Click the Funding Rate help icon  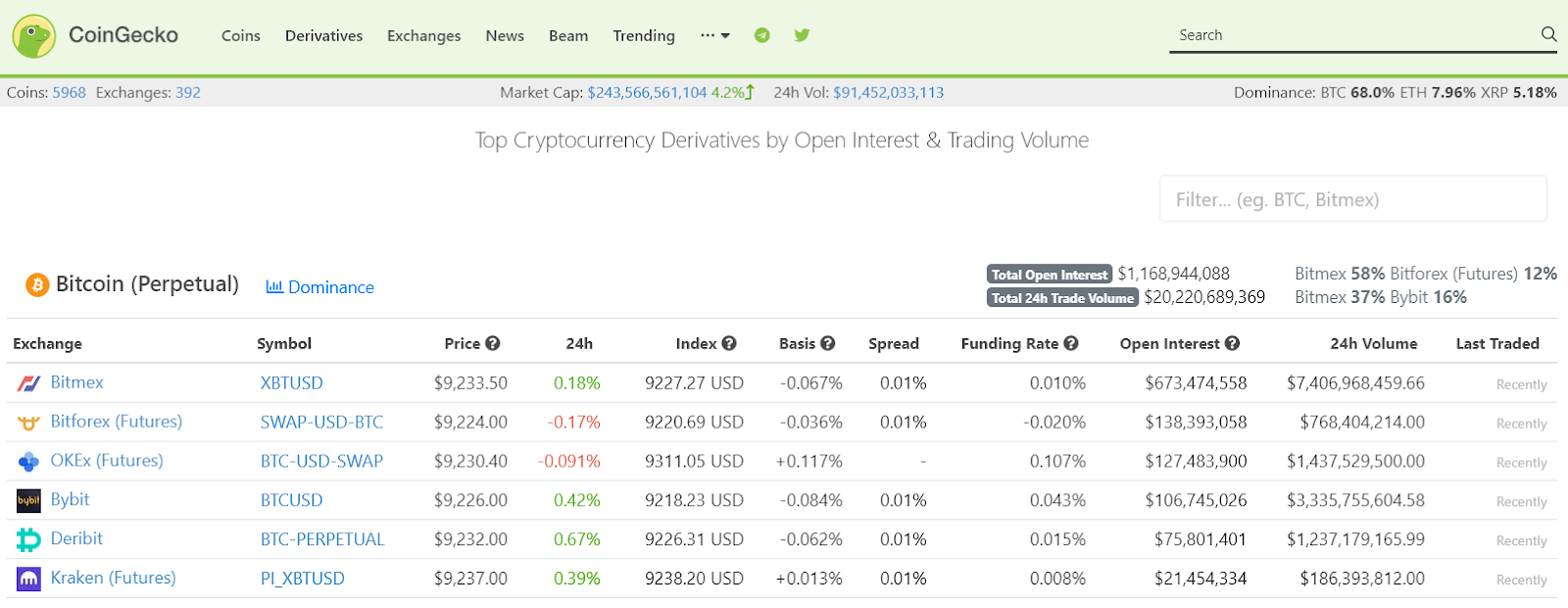coord(1071,343)
